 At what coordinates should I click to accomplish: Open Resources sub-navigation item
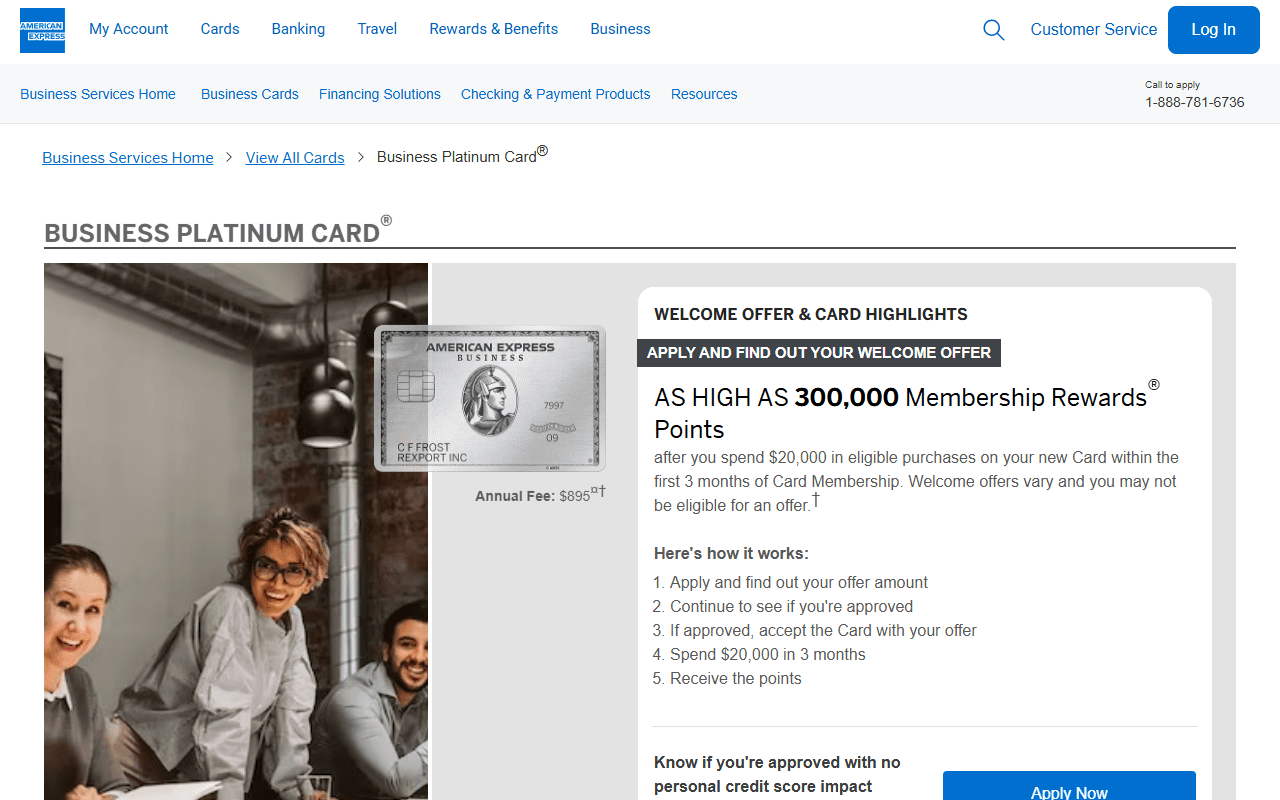click(704, 94)
